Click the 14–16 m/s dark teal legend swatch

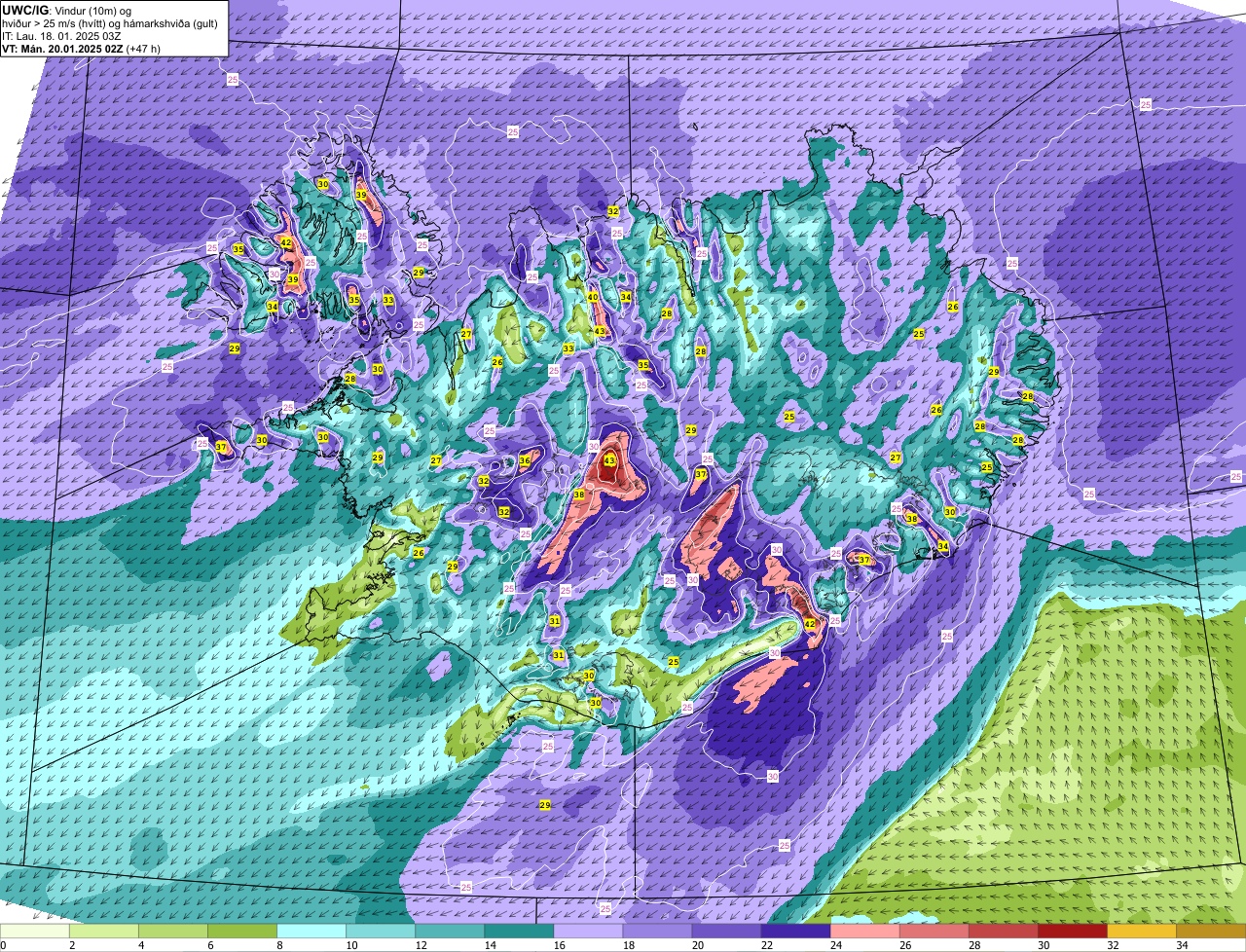pyautogui.click(x=519, y=932)
